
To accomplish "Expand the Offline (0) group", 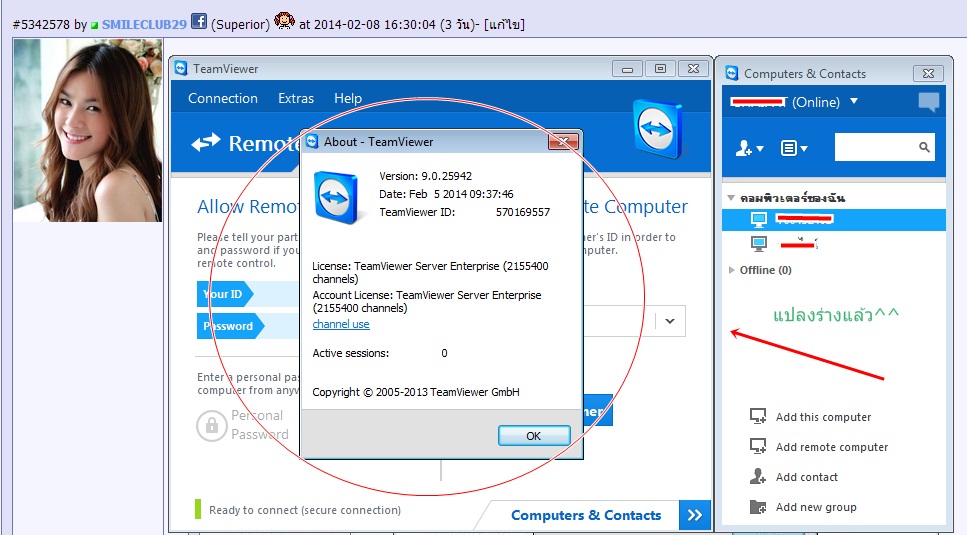I will coord(731,270).
